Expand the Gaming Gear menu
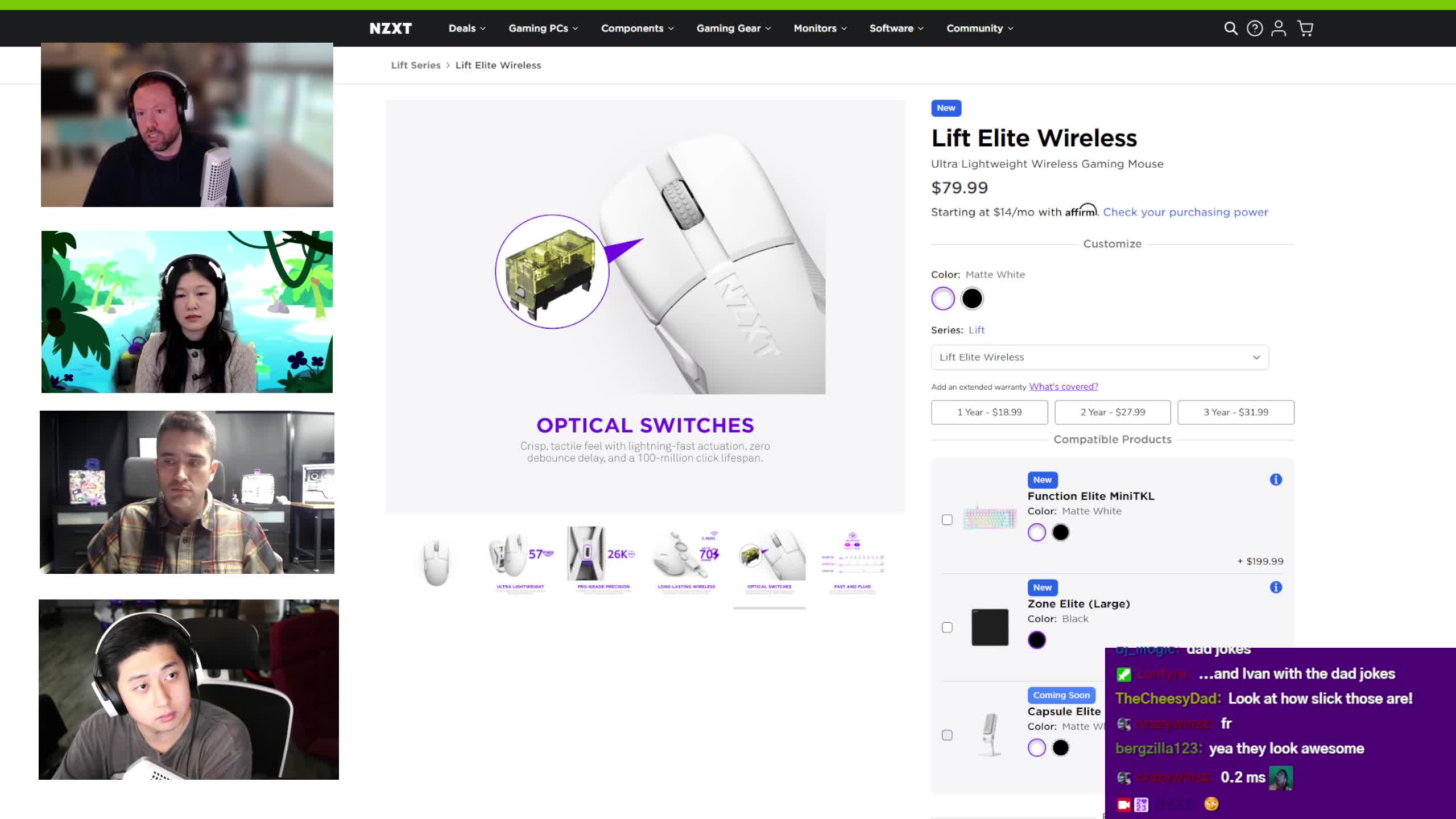The width and height of the screenshot is (1456, 819). click(734, 28)
